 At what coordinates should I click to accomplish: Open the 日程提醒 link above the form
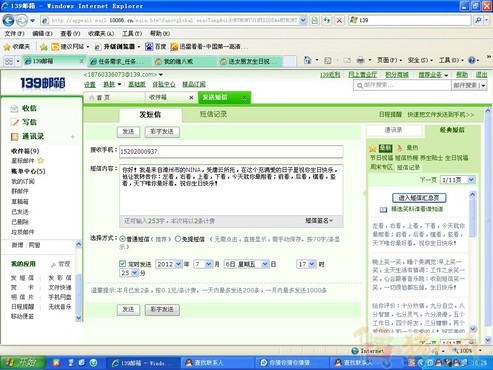390,115
